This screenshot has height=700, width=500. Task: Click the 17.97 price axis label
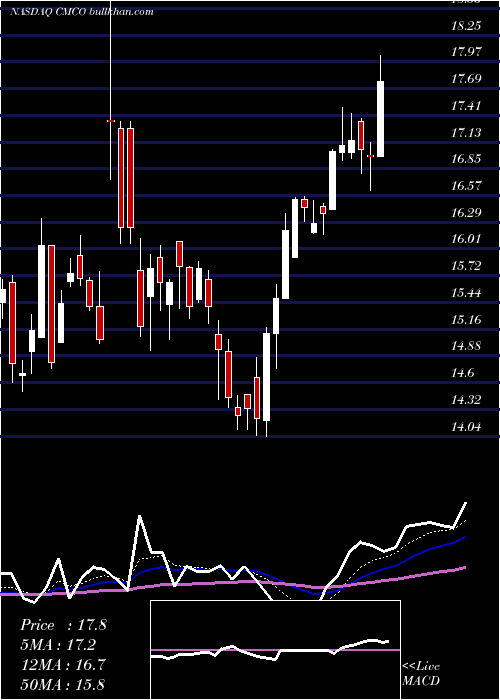(466, 52)
